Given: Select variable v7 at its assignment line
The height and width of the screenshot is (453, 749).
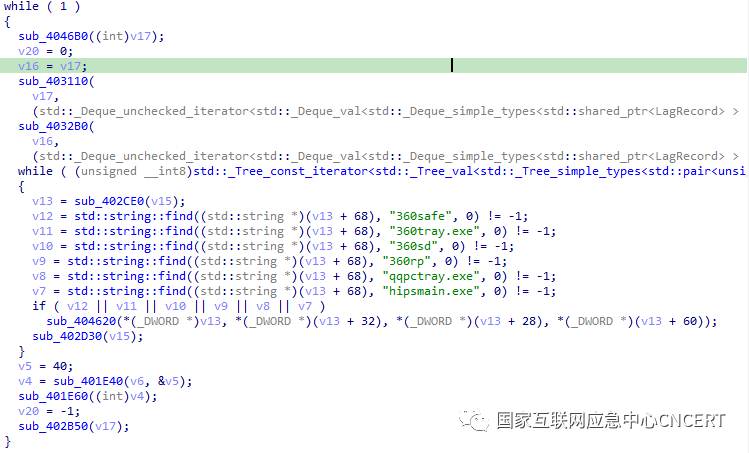Looking at the screenshot, I should pos(39,291).
